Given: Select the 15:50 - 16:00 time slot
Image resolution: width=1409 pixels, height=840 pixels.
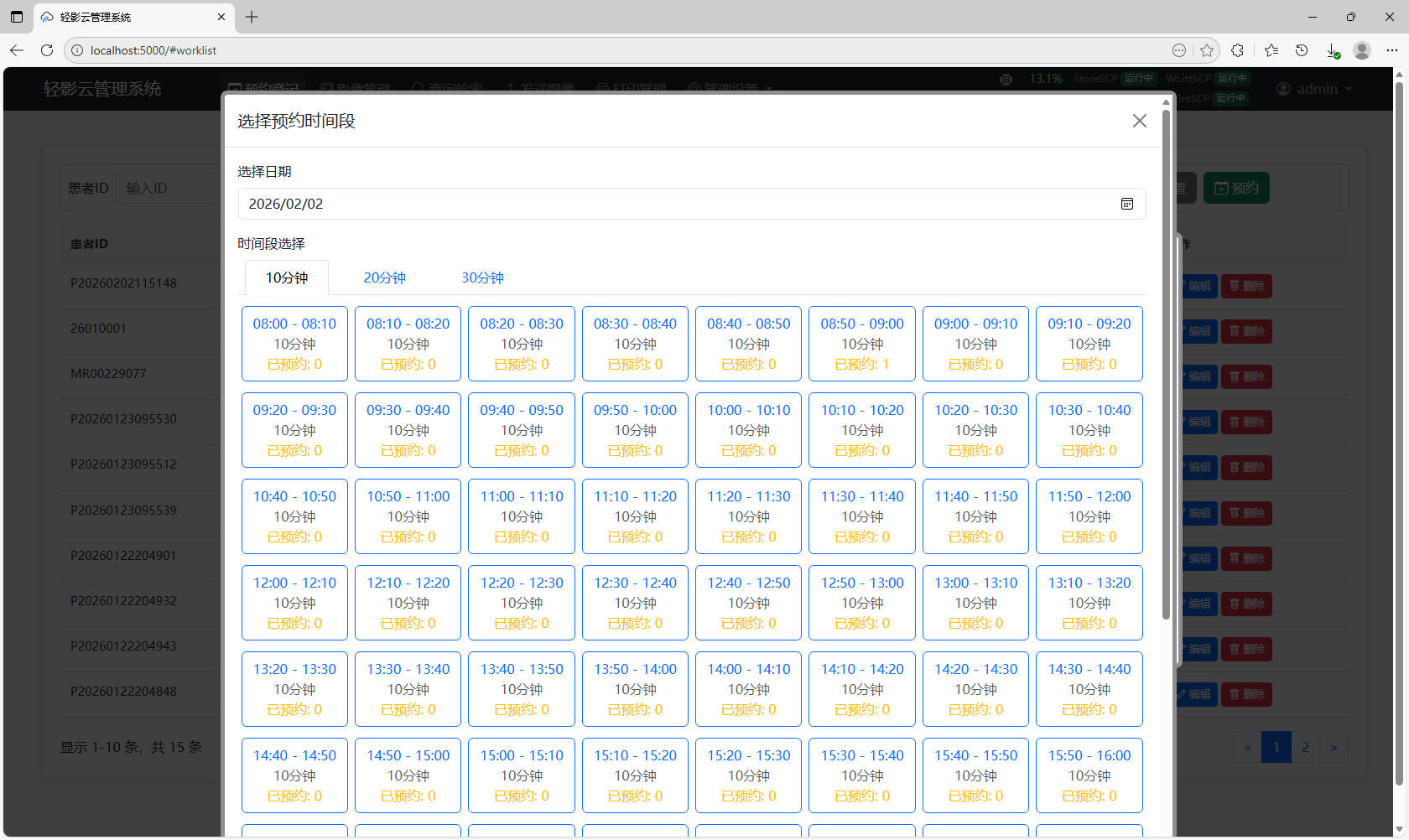Looking at the screenshot, I should [x=1089, y=775].
